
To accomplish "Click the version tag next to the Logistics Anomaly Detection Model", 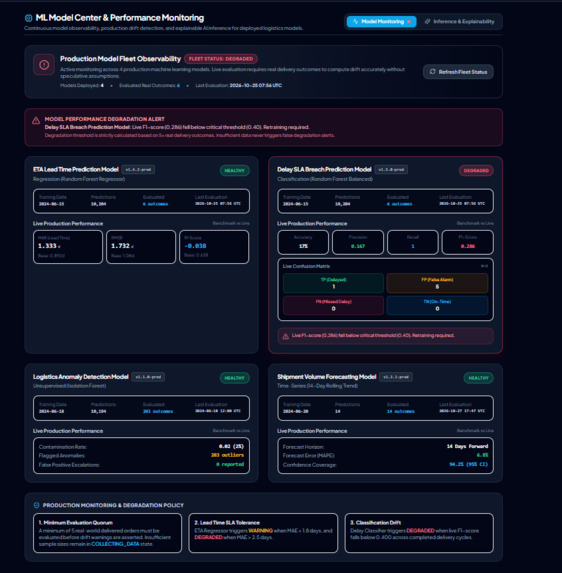I will 148,377.
